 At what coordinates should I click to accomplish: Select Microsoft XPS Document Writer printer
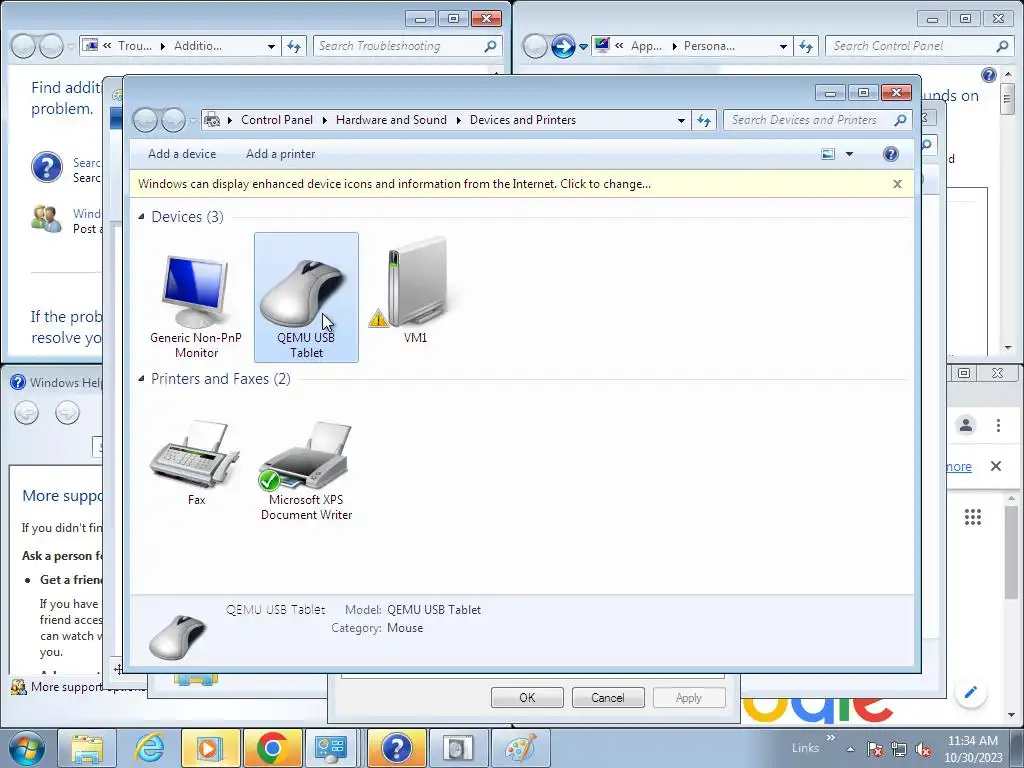(x=306, y=470)
